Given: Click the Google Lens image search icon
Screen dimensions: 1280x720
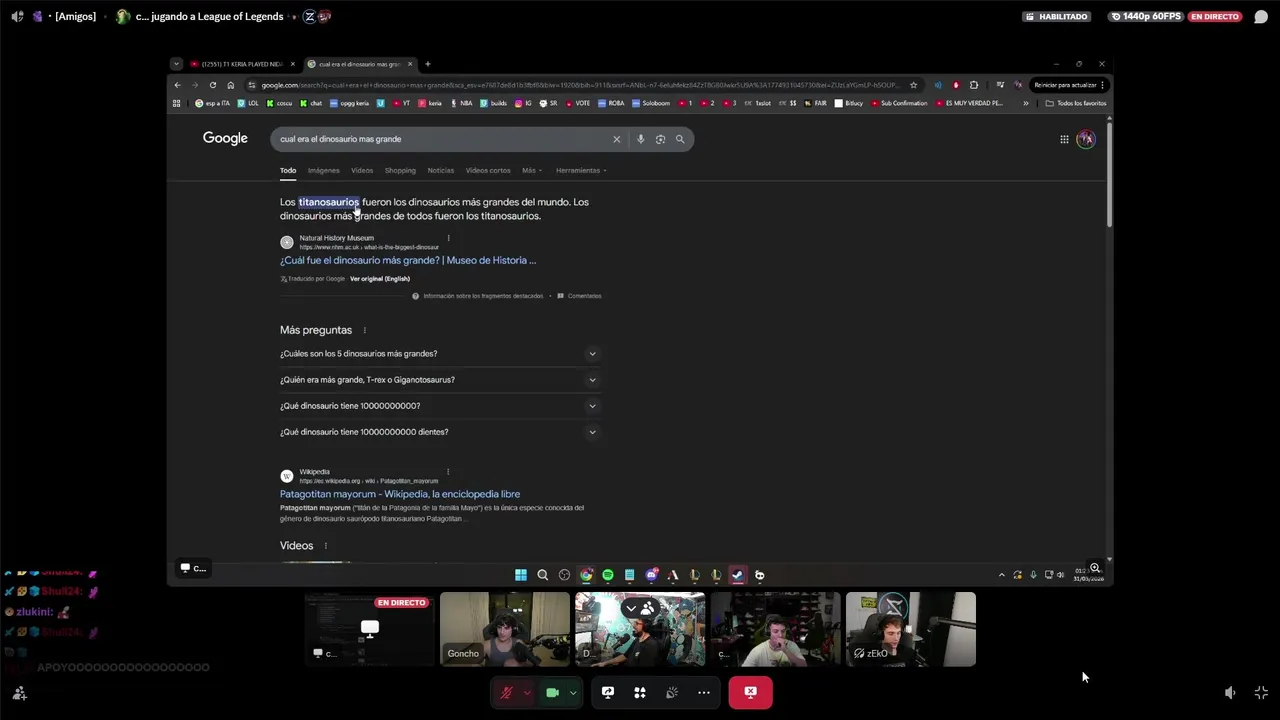Looking at the screenshot, I should 660,139.
